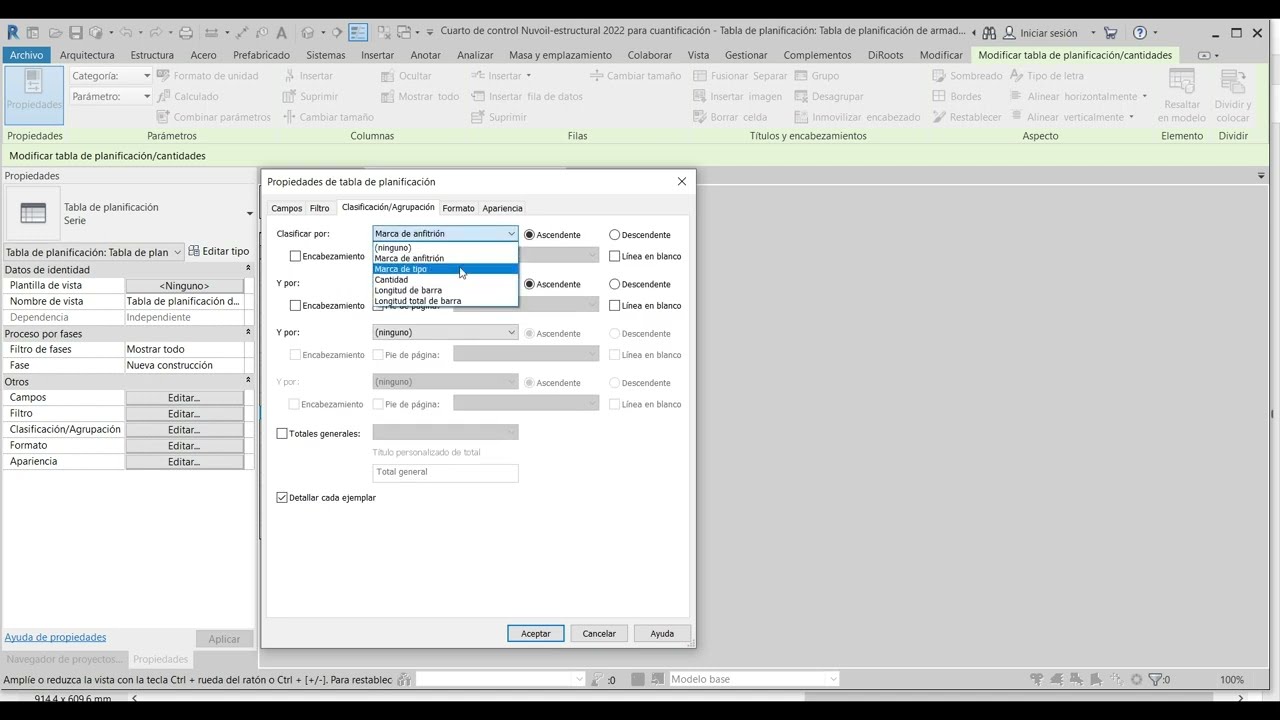Open Ayuda de propiedades link
This screenshot has height=720, width=1280.
pos(55,637)
